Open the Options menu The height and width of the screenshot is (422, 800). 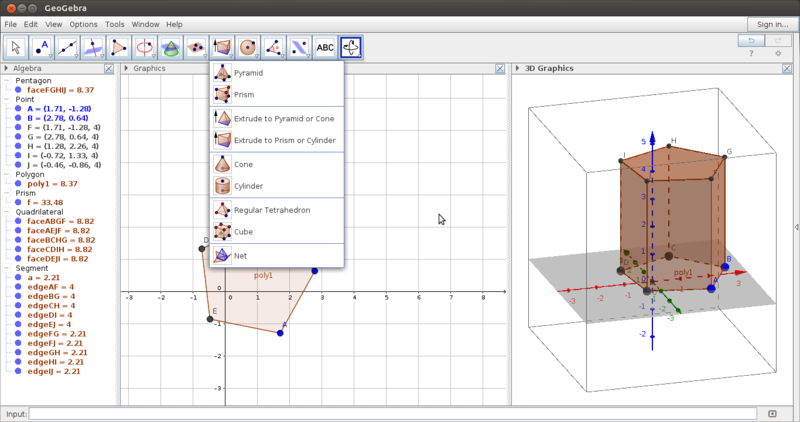pos(83,24)
